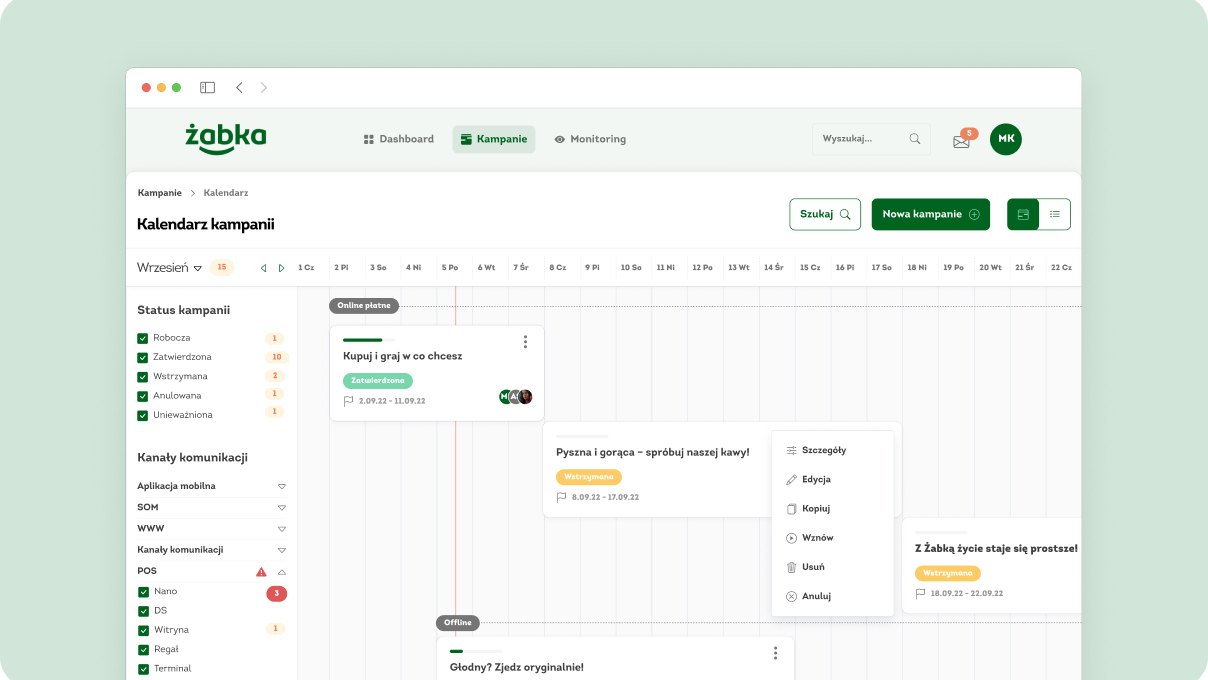Go forward with the browser arrow
1208x680 pixels.
pos(264,87)
